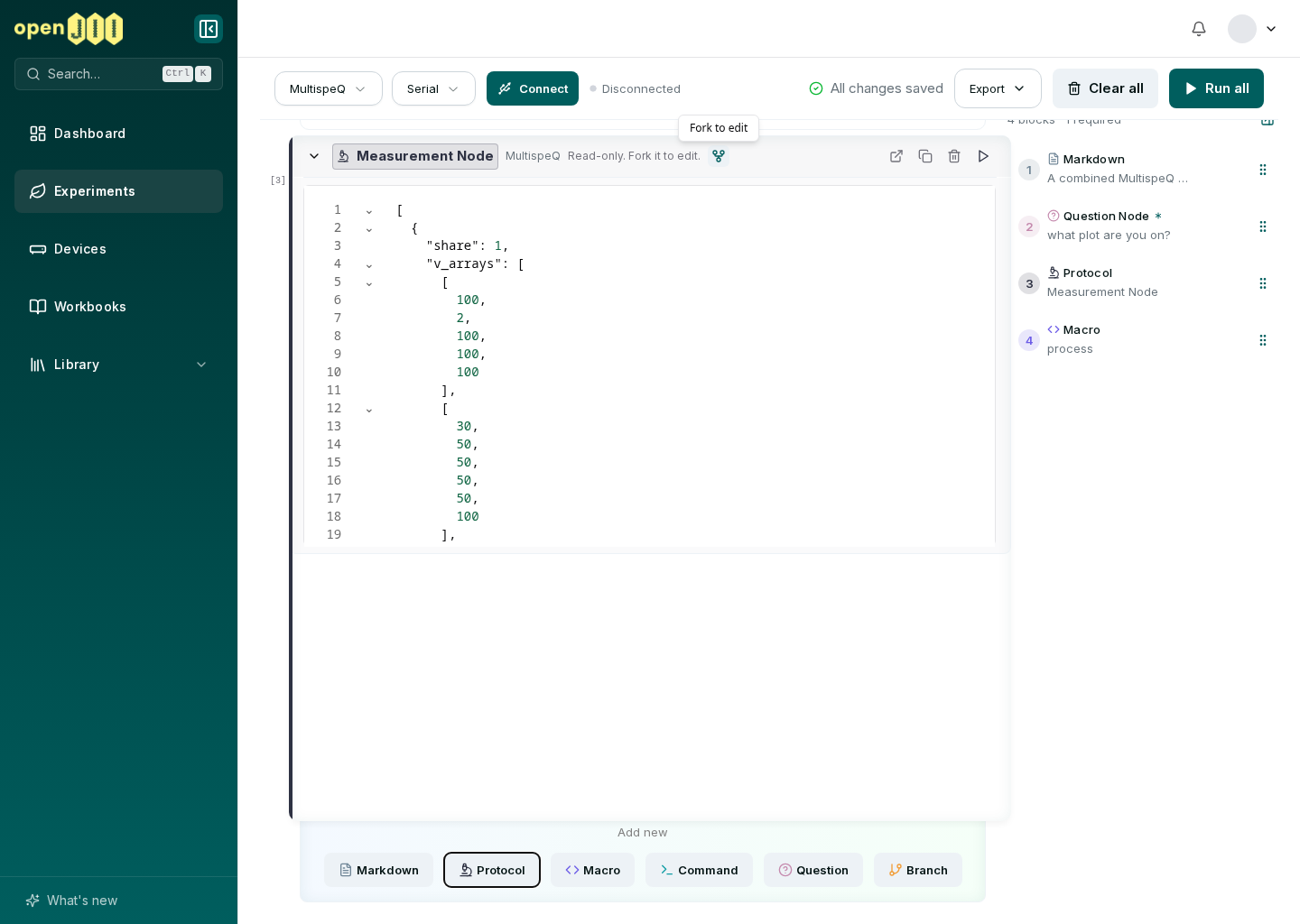The image size is (1300, 924).
Task: Click the All changes saved status
Action: point(876,88)
